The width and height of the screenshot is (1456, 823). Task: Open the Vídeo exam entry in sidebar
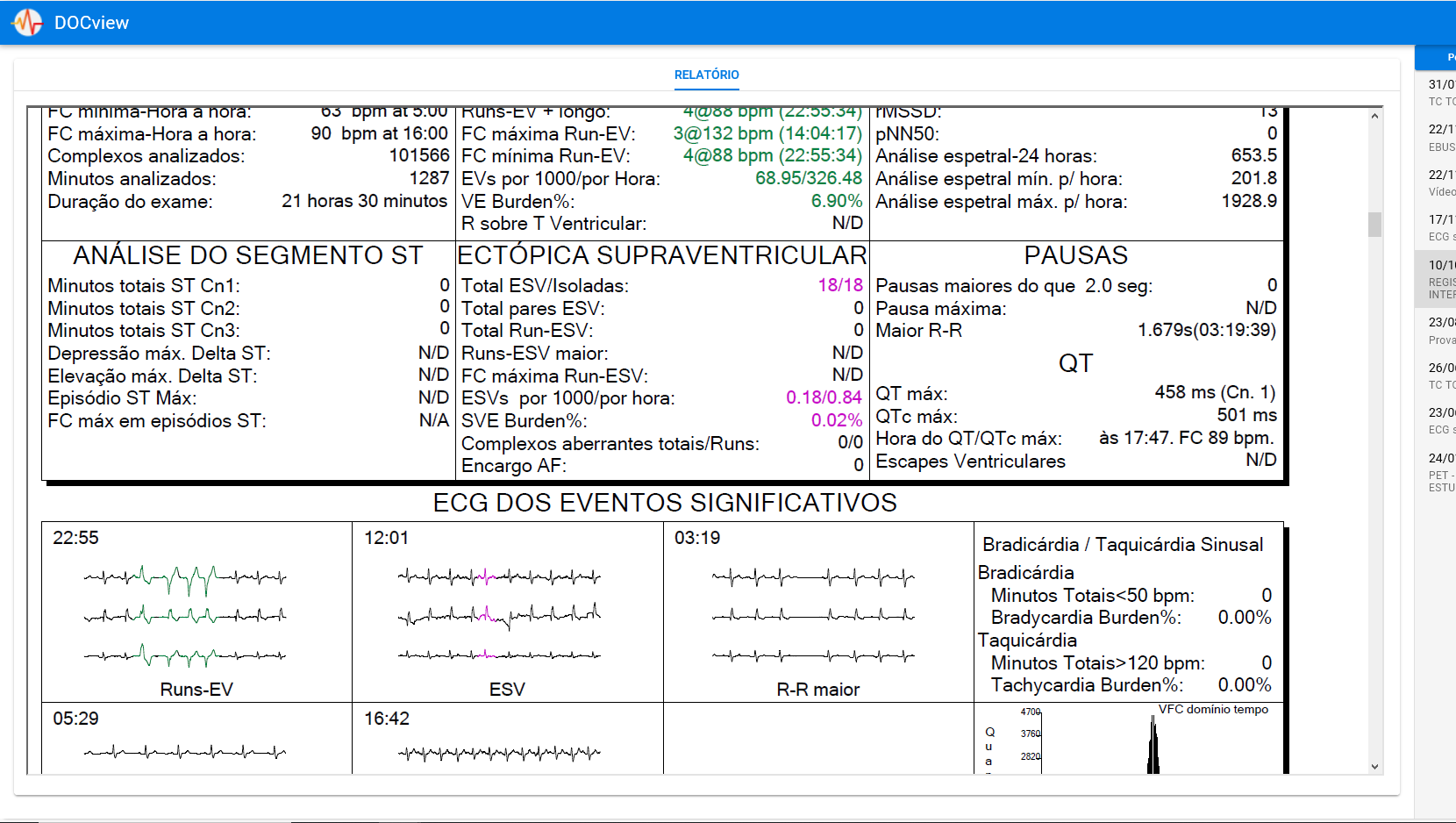pos(1441,182)
